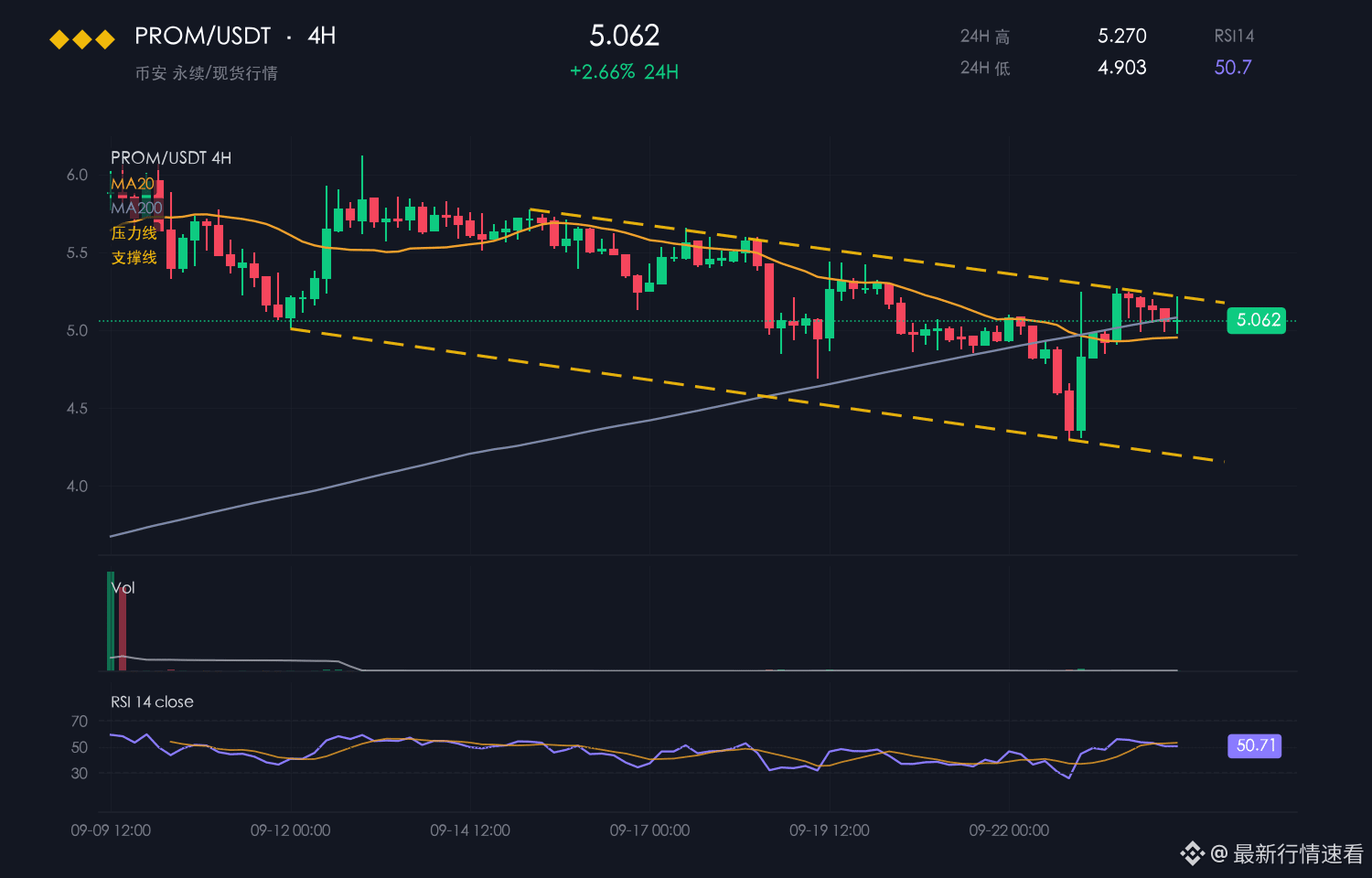Image resolution: width=1372 pixels, height=878 pixels.
Task: Click the RSI 14 close panel label
Action: [152, 701]
